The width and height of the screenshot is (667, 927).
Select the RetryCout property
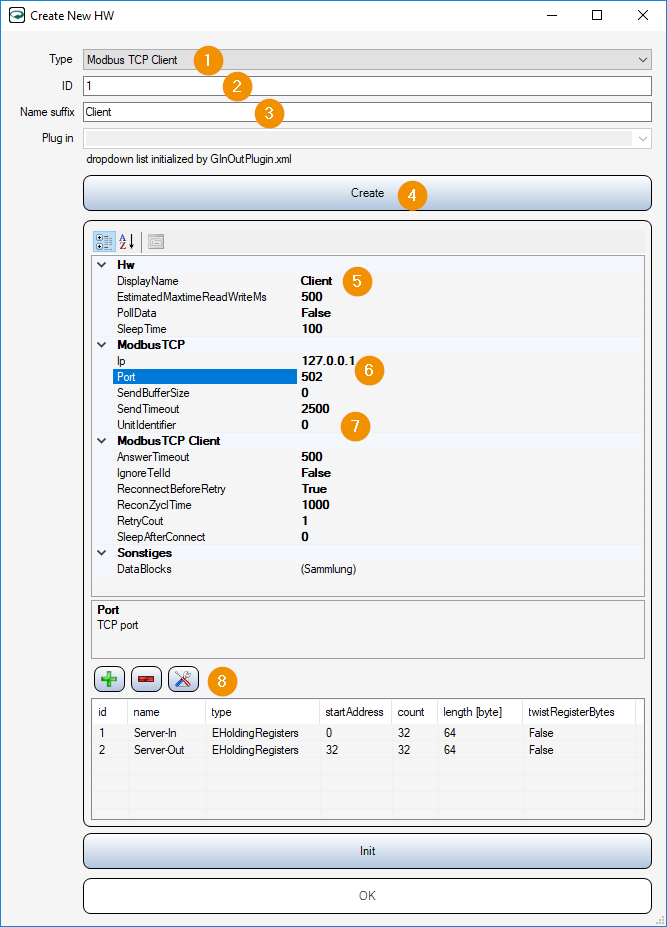click(140, 520)
